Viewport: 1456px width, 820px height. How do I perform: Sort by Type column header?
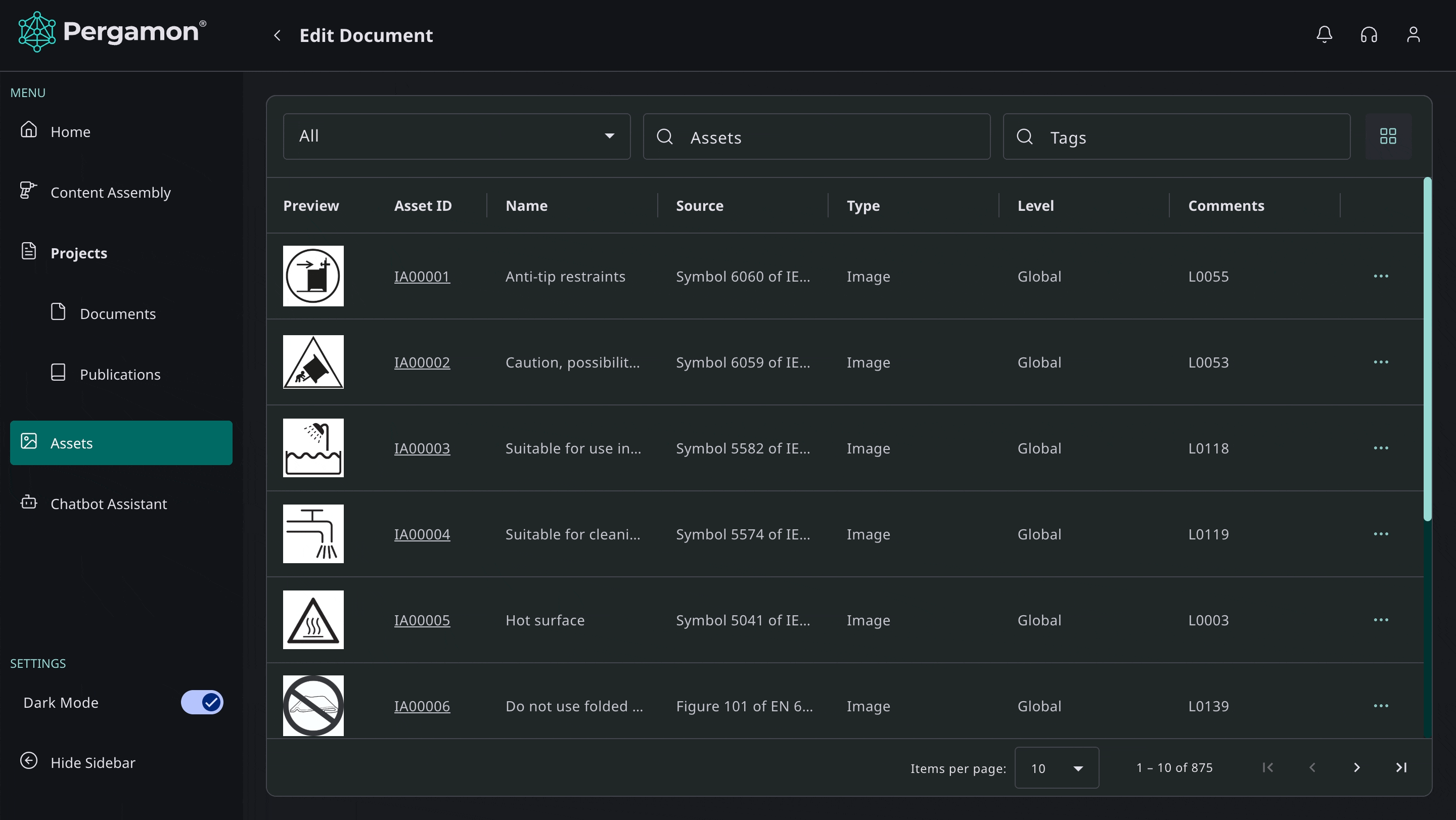863,206
